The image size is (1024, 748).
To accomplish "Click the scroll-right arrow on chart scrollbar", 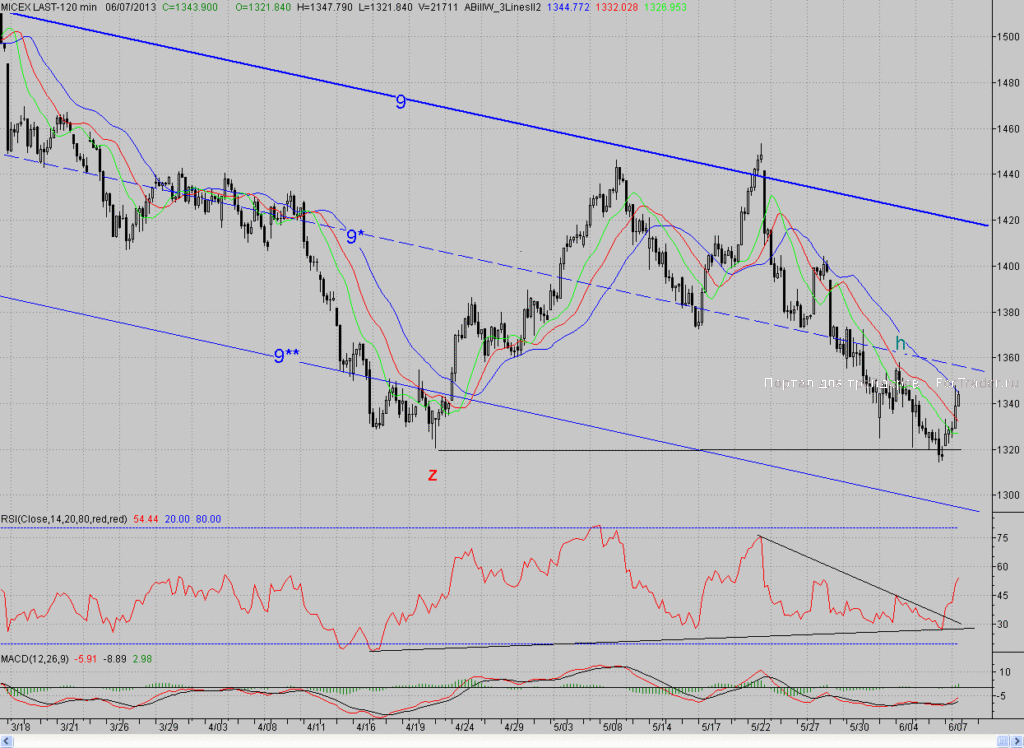I will [1016, 741].
